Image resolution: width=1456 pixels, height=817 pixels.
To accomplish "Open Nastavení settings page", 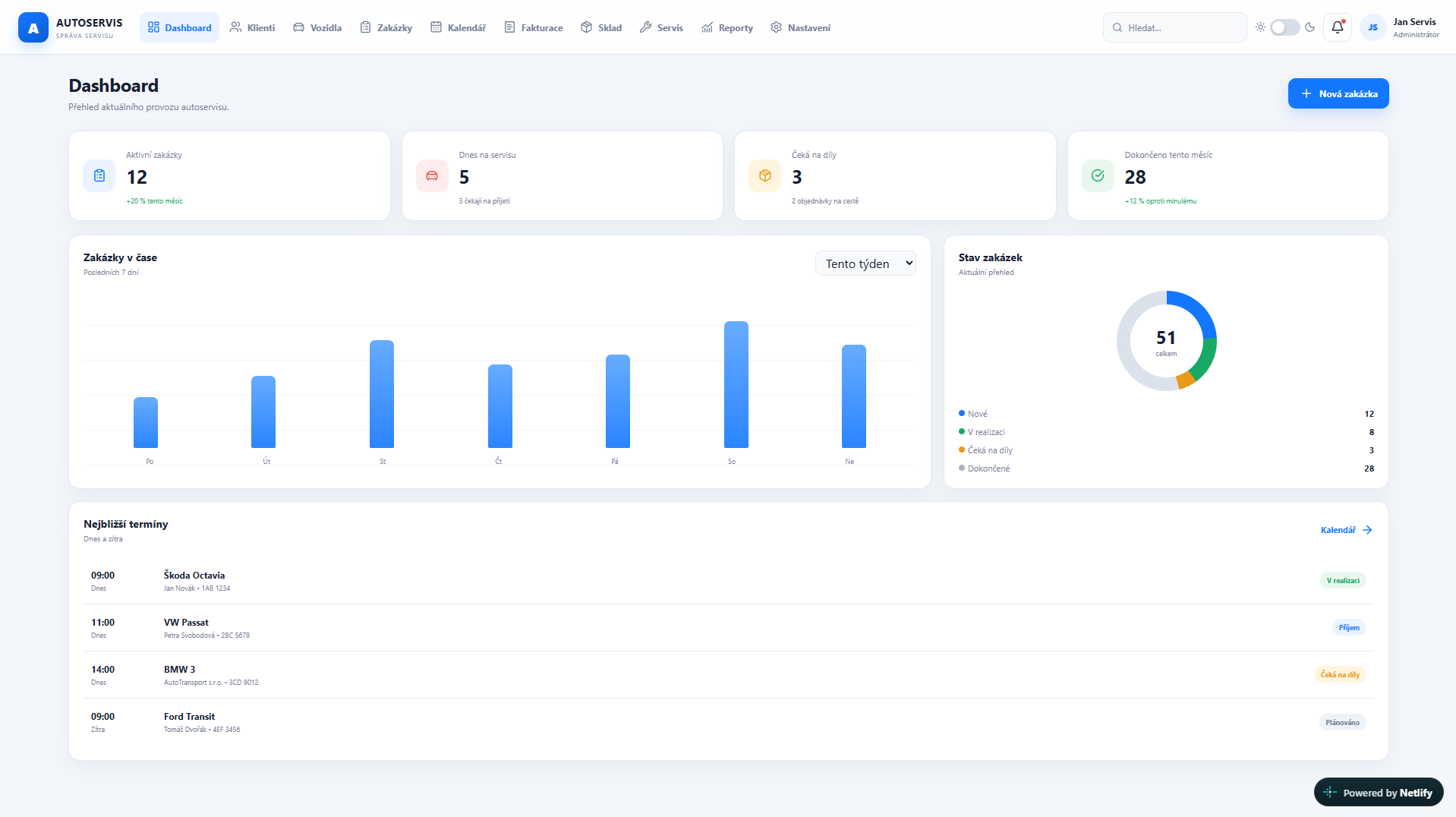I will [800, 27].
